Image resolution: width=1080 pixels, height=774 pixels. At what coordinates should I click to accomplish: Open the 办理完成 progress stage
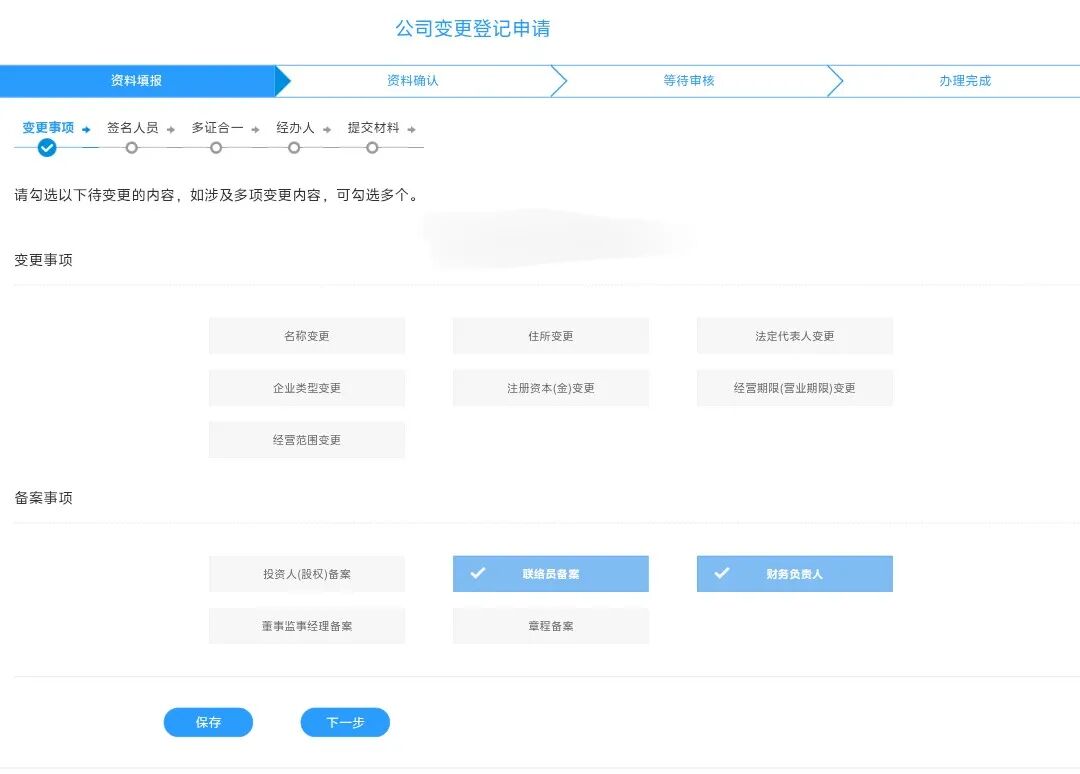point(965,81)
